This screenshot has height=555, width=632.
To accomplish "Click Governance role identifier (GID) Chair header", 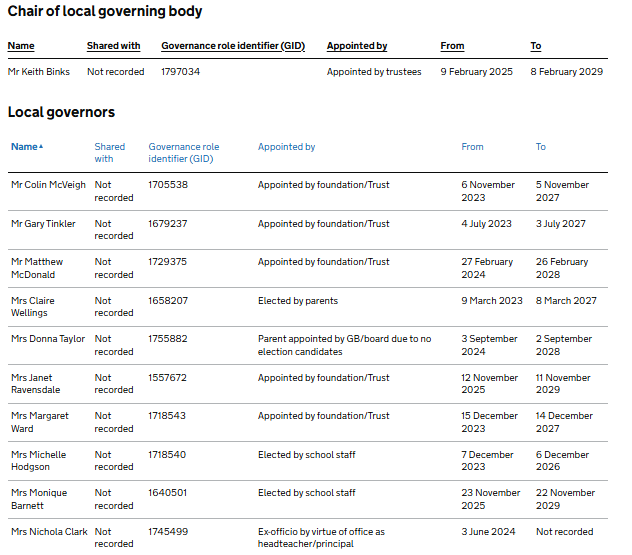I will [x=232, y=46].
